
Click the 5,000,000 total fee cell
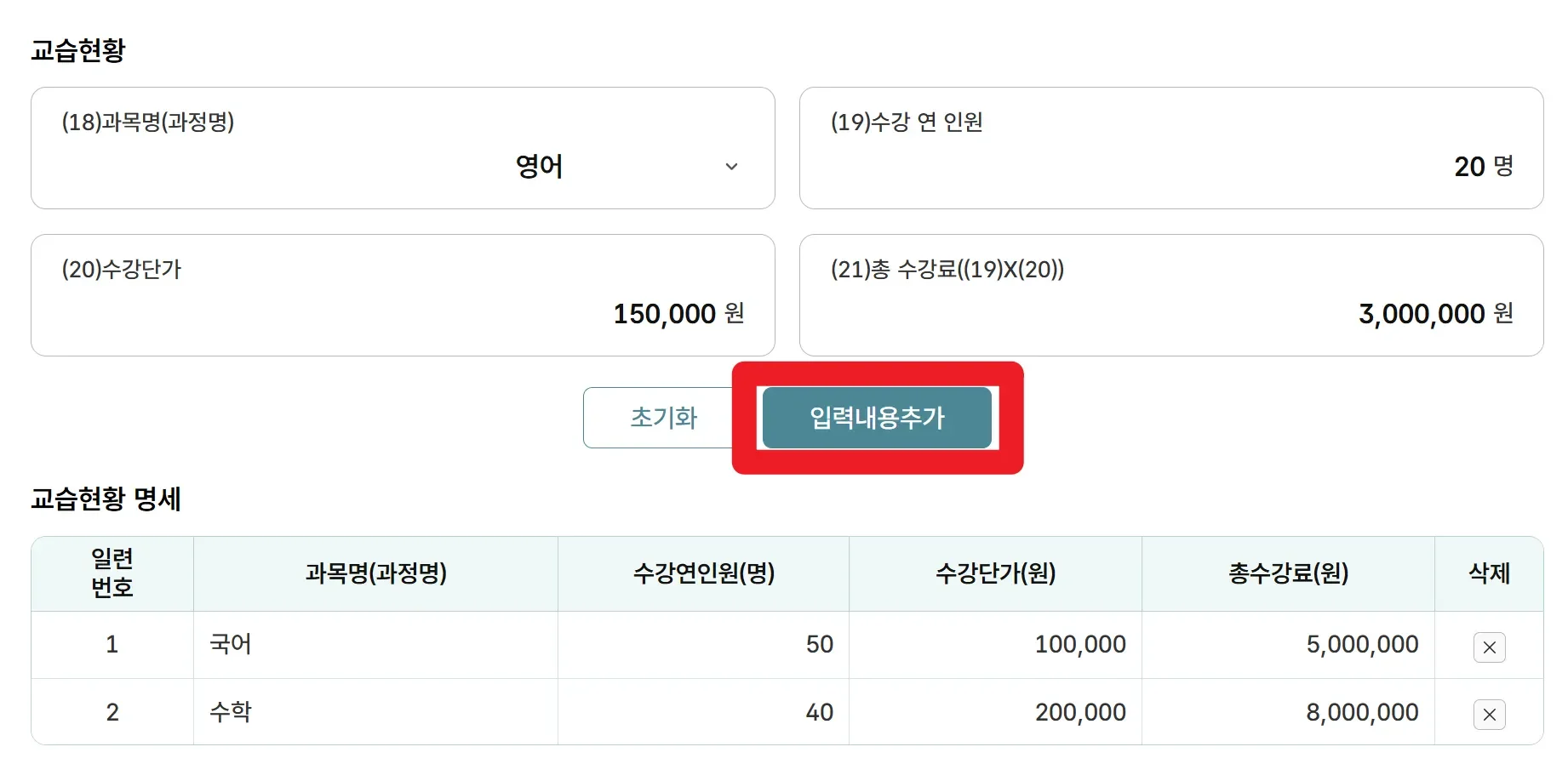(x=1362, y=644)
